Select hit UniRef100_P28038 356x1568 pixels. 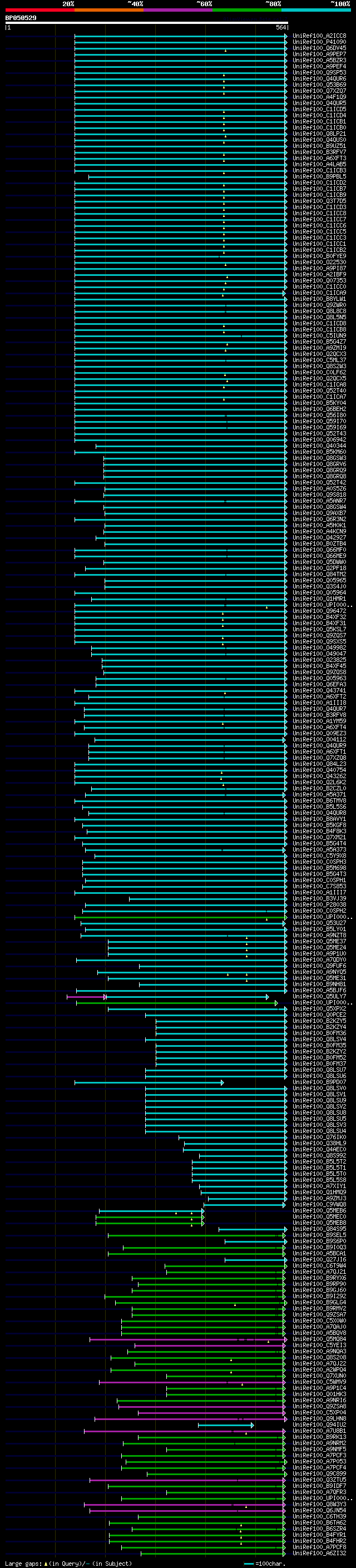click(x=319, y=905)
